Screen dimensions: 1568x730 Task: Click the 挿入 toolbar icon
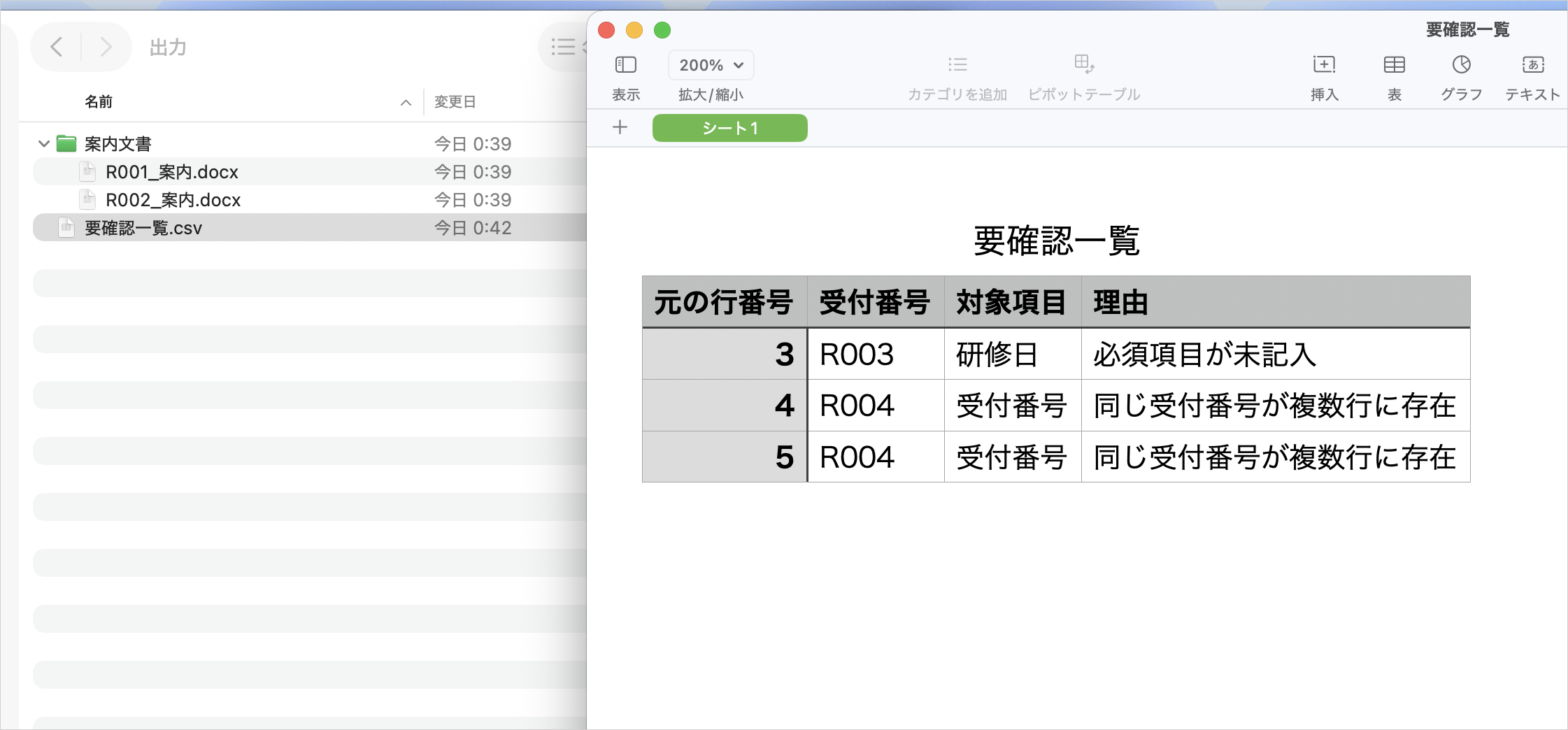click(x=1324, y=65)
